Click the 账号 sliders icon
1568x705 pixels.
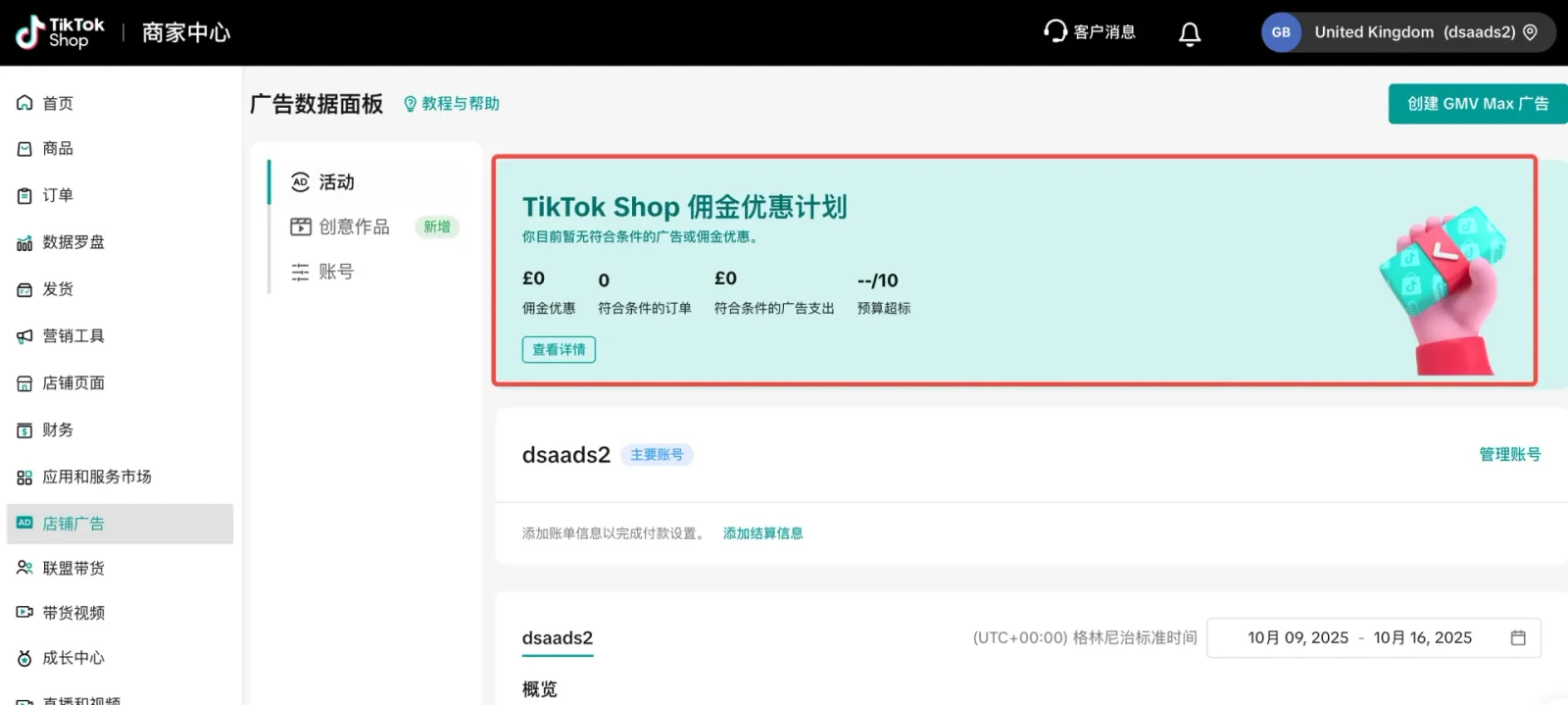tap(300, 272)
